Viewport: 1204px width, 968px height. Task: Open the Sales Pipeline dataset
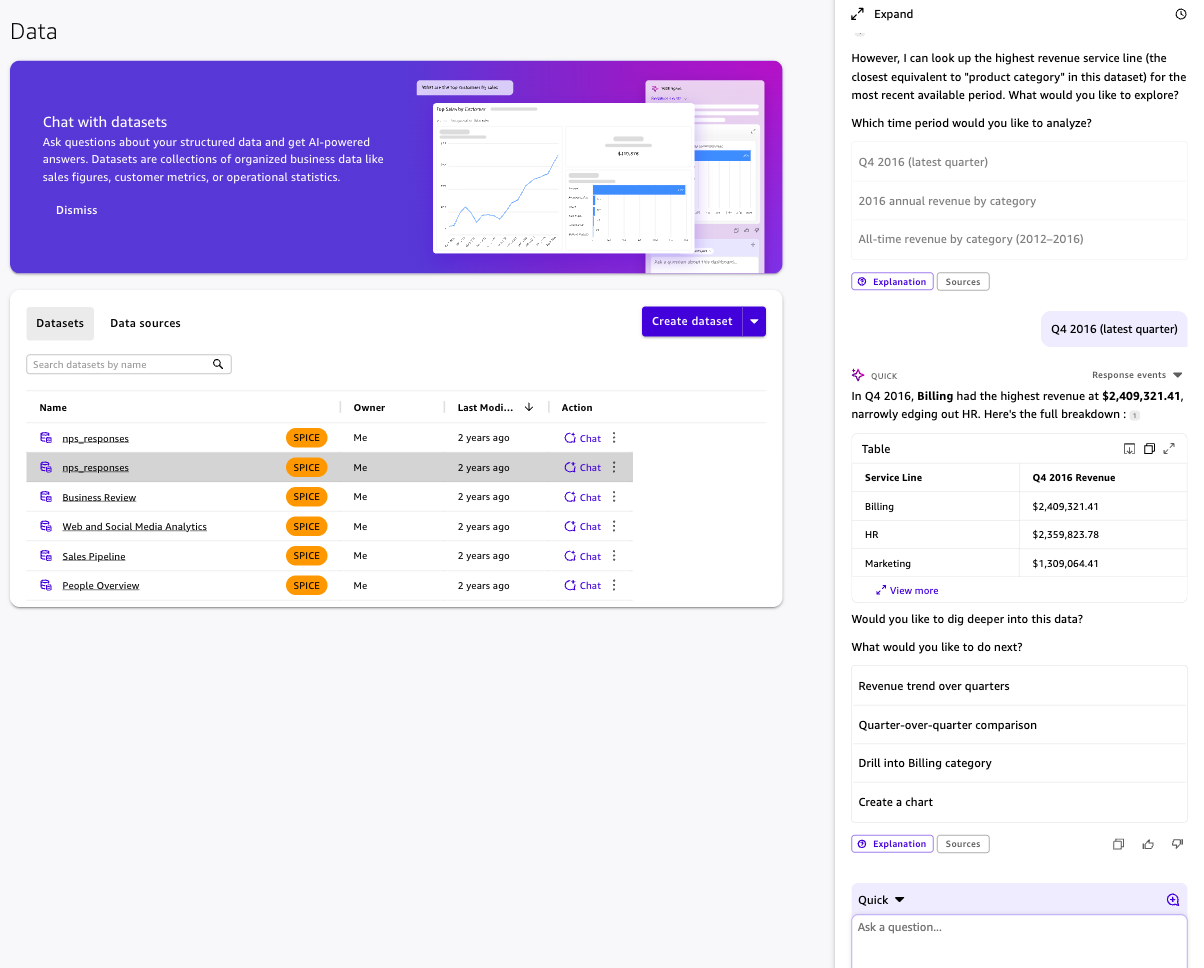[x=94, y=556]
